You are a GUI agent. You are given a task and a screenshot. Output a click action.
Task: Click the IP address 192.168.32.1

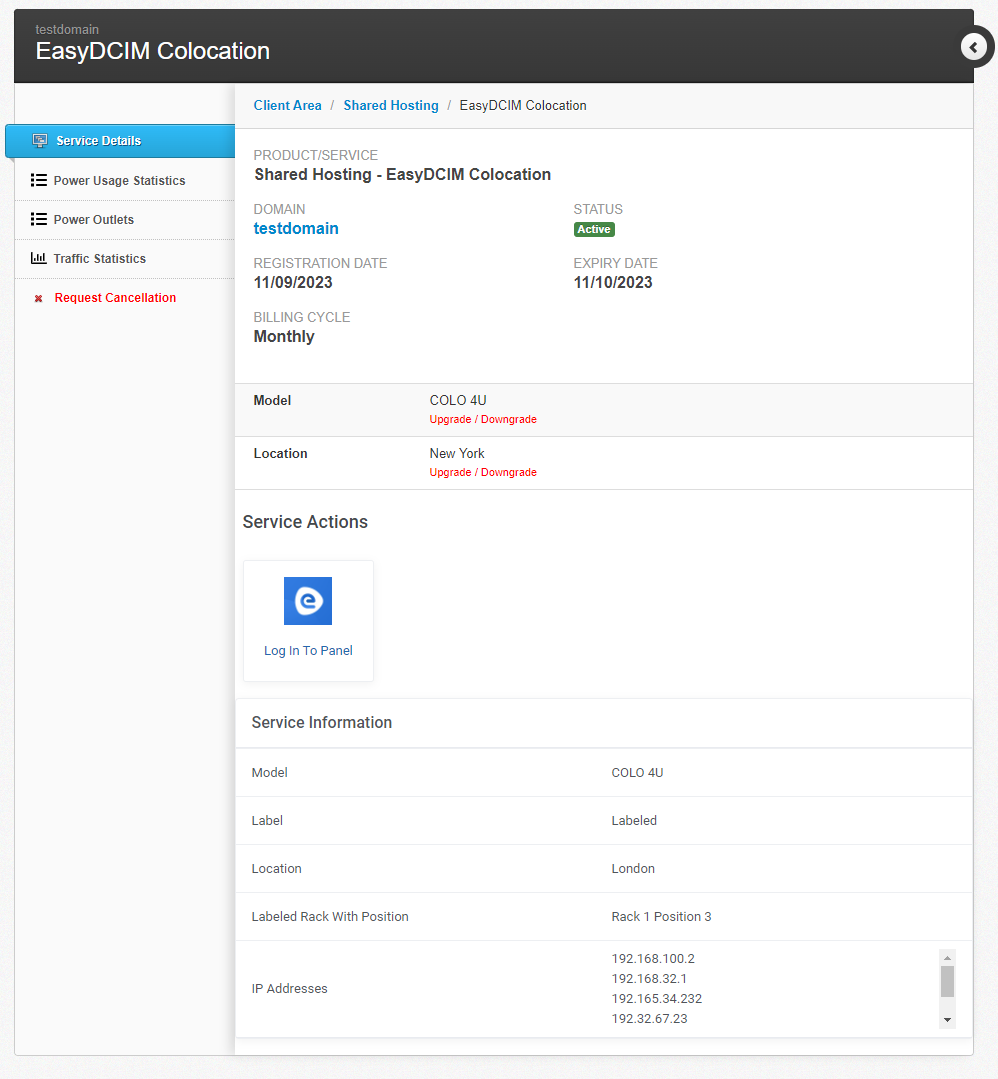pos(649,979)
